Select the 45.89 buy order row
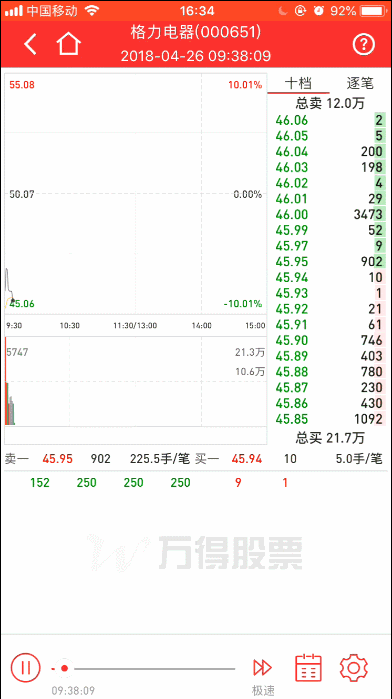Screen dimensions: 392x699 [330, 356]
